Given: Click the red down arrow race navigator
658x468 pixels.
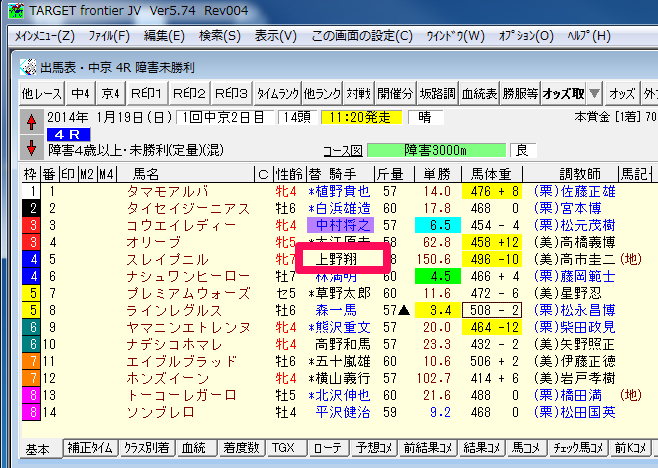Looking at the screenshot, I should click(x=31, y=148).
